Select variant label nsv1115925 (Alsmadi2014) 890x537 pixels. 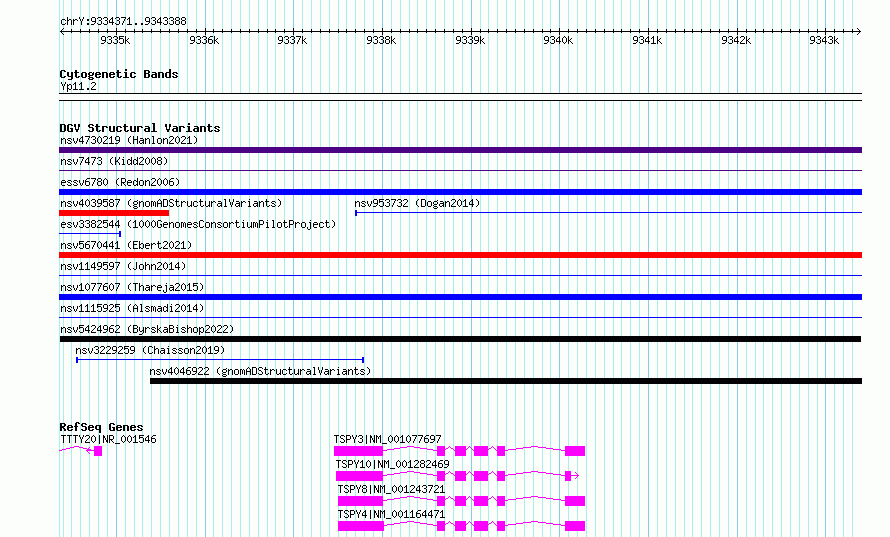(132, 308)
